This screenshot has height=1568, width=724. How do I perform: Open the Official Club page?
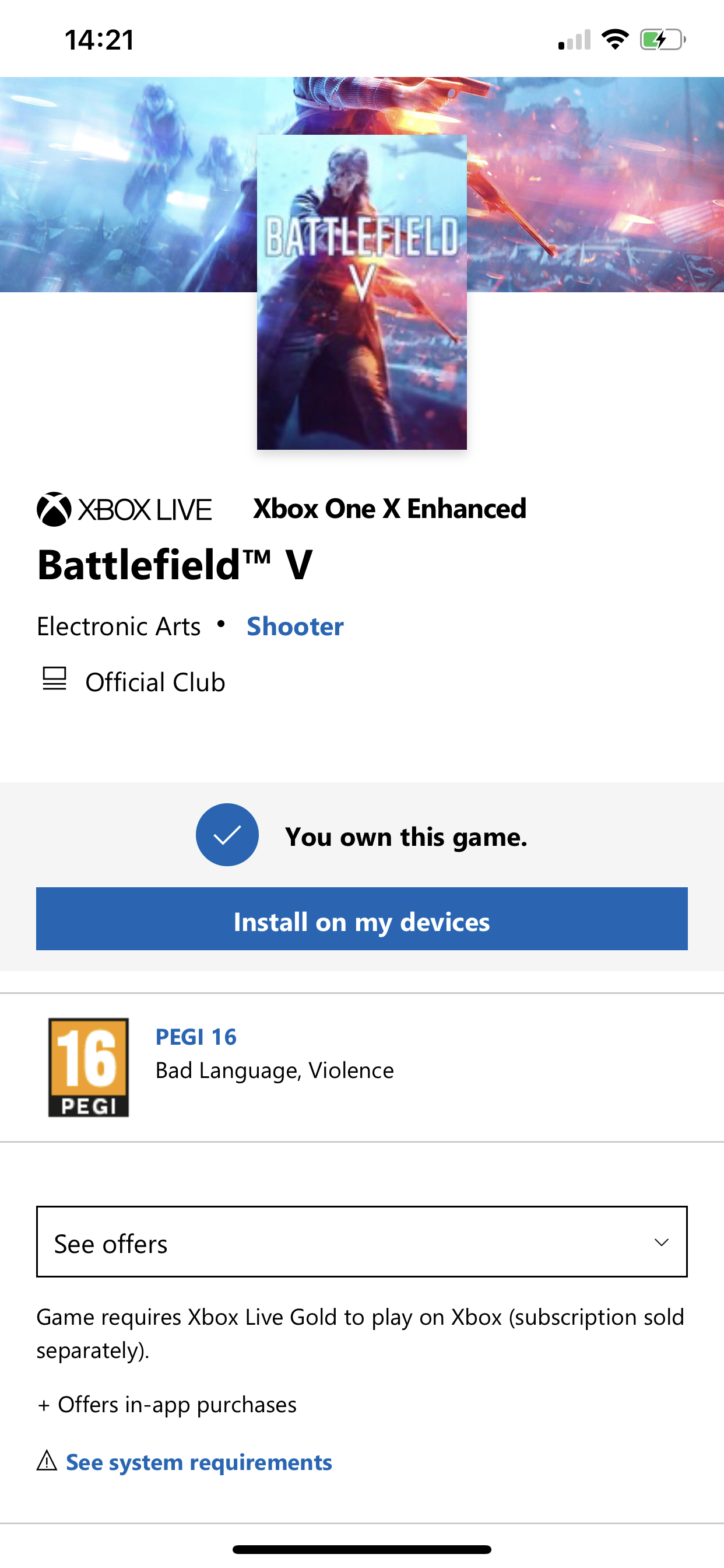point(155,682)
